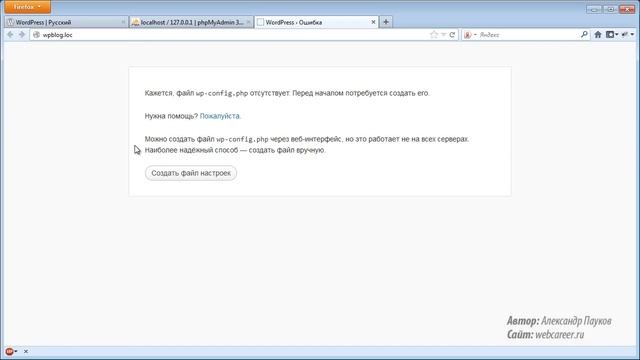Click the site identity globe icon
This screenshot has width=640, height=360.
(36, 35)
